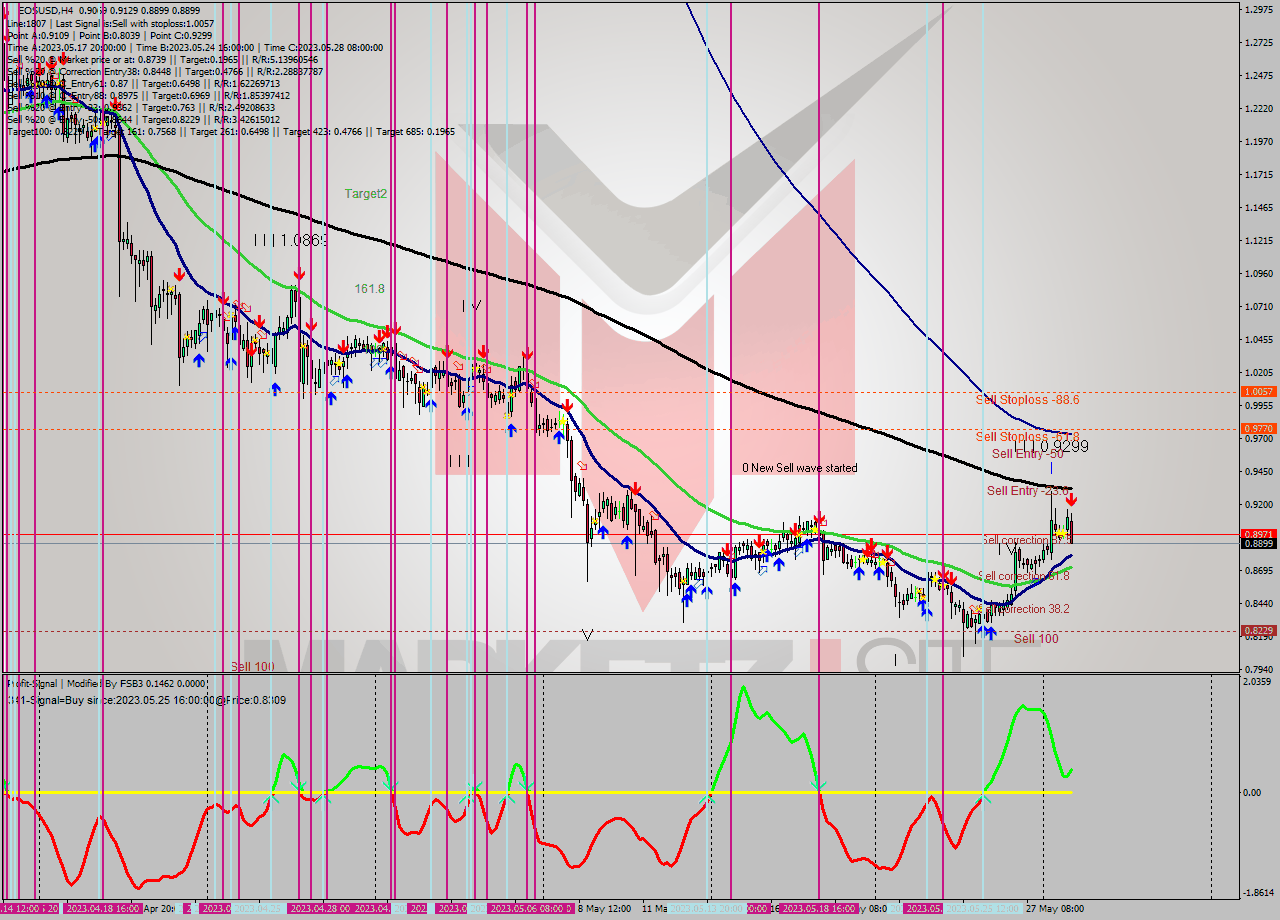Click the 'Sell Entry -50' label
The image size is (1280, 920).
click(1027, 454)
